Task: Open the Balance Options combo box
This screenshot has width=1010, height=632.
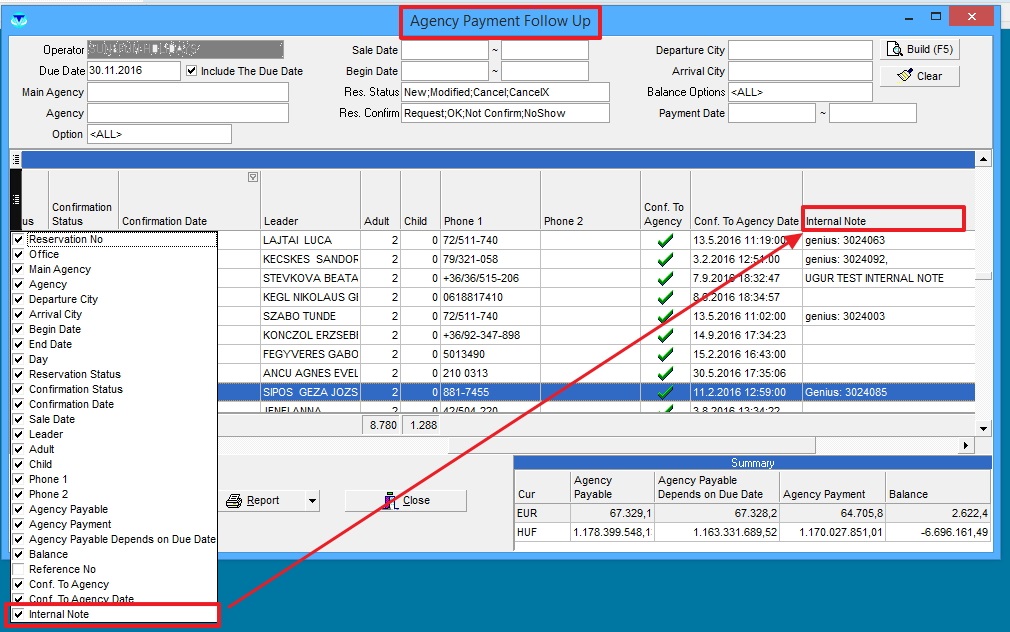Action: pos(799,92)
